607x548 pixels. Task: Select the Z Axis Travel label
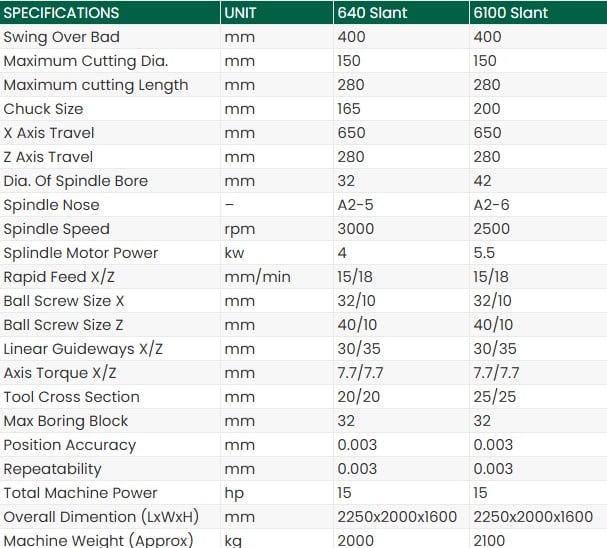[48, 157]
